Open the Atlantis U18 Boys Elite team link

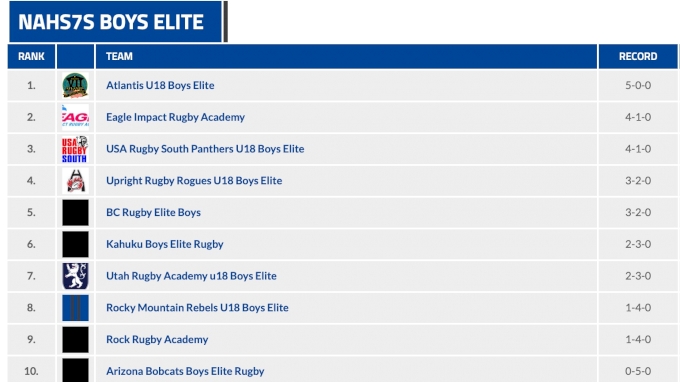click(160, 85)
